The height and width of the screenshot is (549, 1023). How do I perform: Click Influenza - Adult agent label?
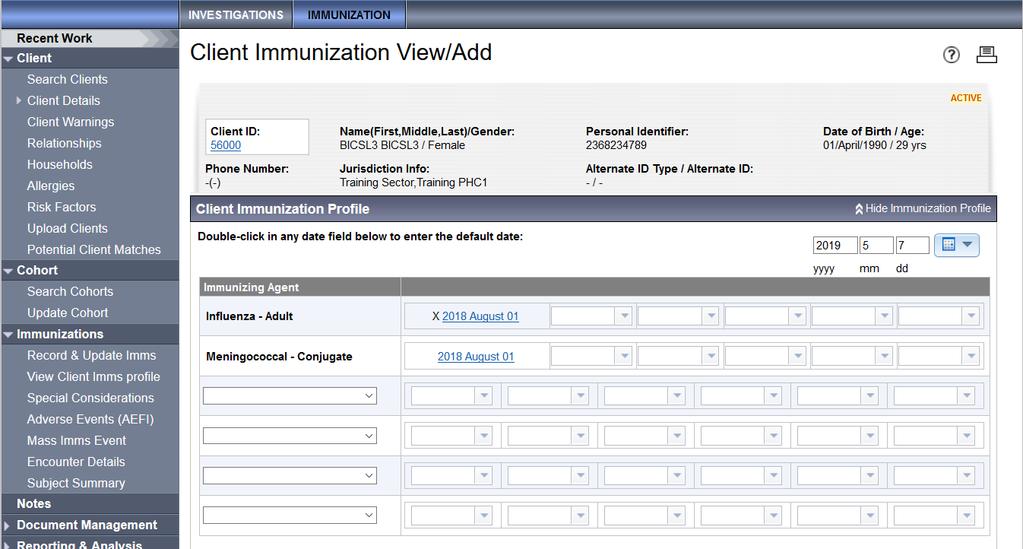pyautogui.click(x=249, y=316)
